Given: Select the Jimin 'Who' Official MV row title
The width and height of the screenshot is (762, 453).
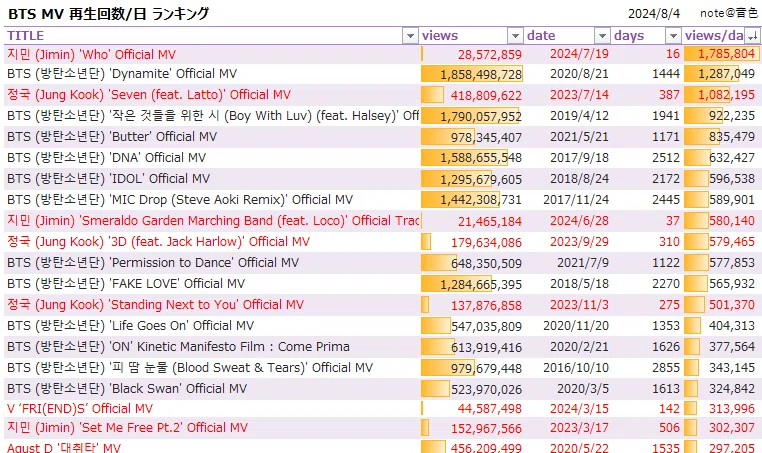Looking at the screenshot, I should 91,54.
